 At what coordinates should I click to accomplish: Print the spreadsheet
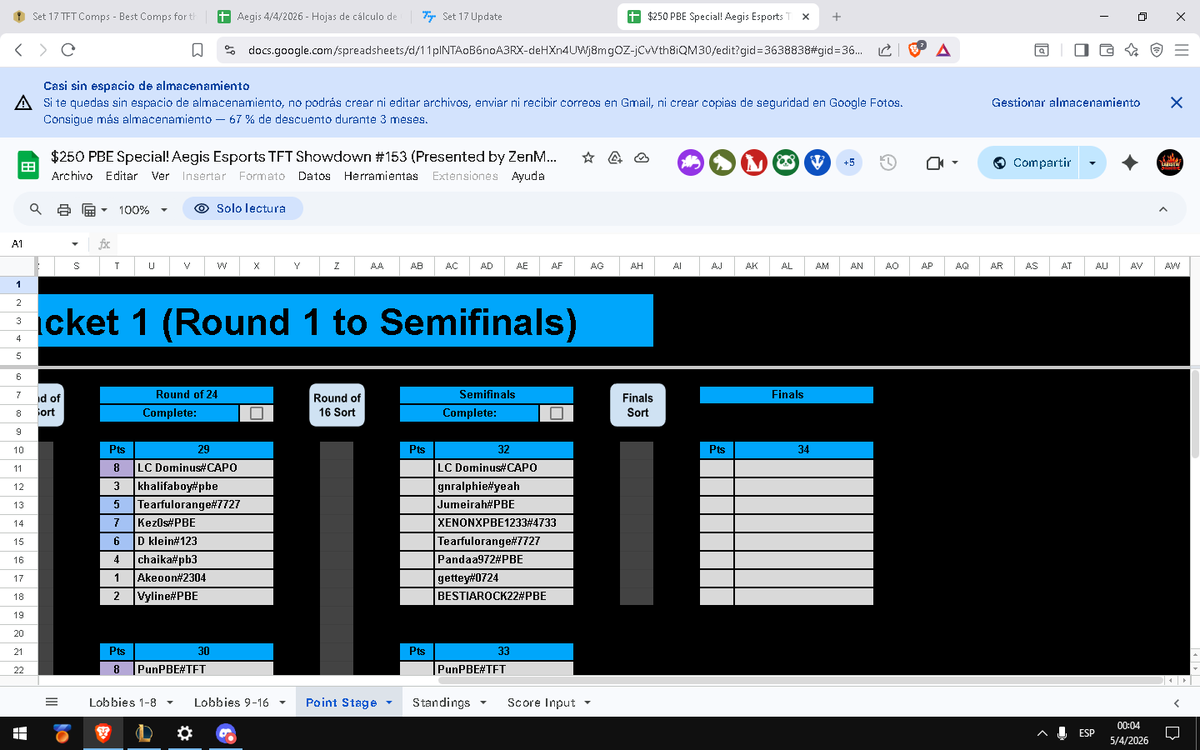tap(64, 209)
